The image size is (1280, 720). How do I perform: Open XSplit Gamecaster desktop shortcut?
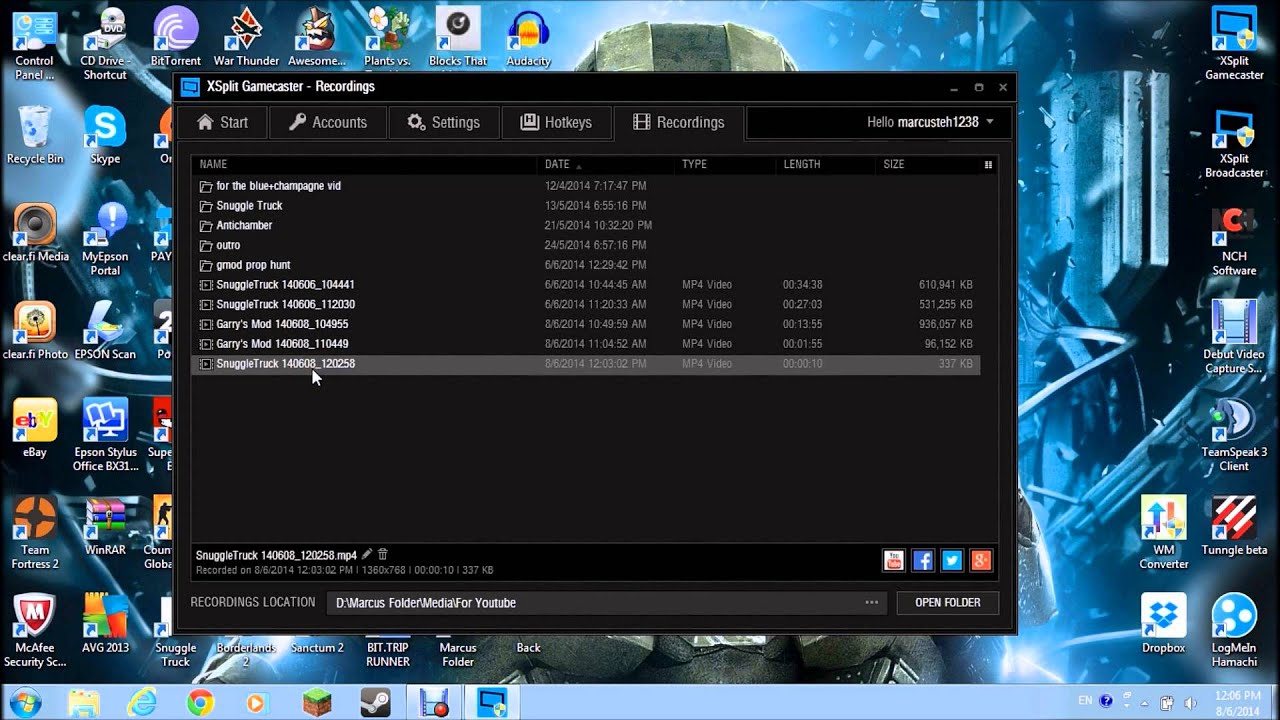click(x=1234, y=44)
